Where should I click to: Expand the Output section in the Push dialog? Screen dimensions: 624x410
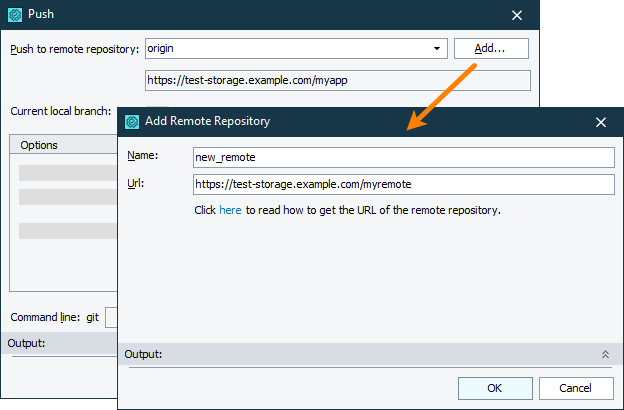pyautogui.click(x=27, y=343)
